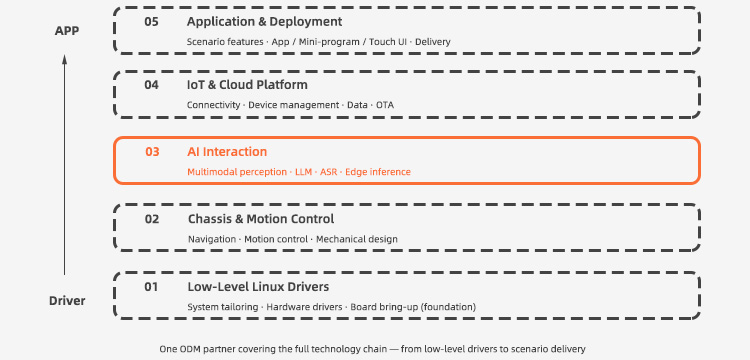
Task: Select the Application & Deployment layer heading
Action: tap(265, 22)
